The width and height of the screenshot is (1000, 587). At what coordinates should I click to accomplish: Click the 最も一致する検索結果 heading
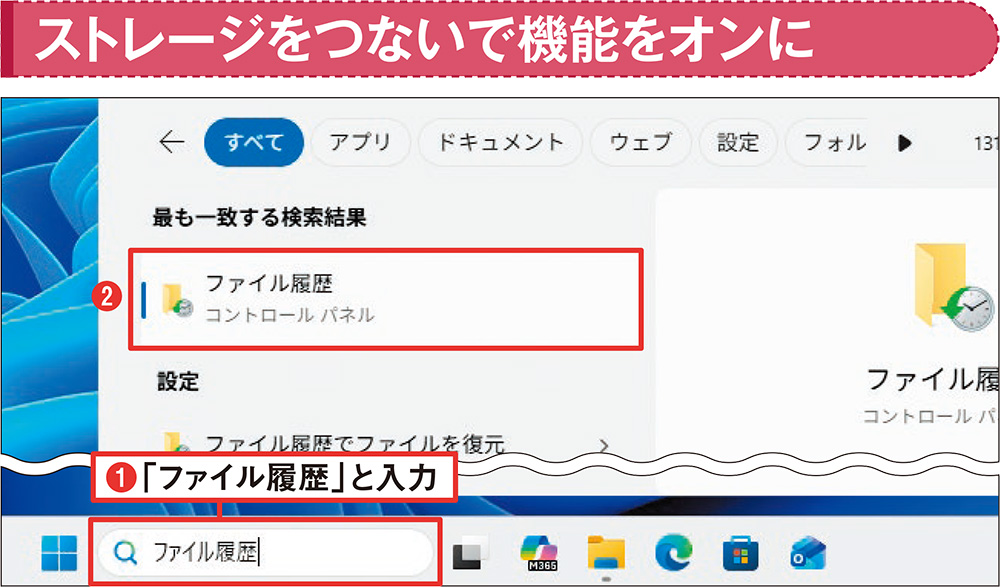click(x=259, y=218)
